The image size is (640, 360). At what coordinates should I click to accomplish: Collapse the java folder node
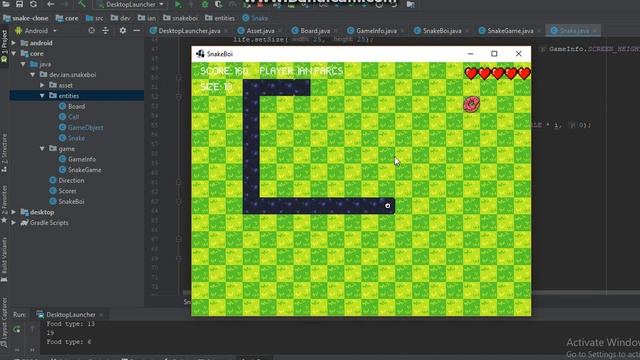point(23,64)
